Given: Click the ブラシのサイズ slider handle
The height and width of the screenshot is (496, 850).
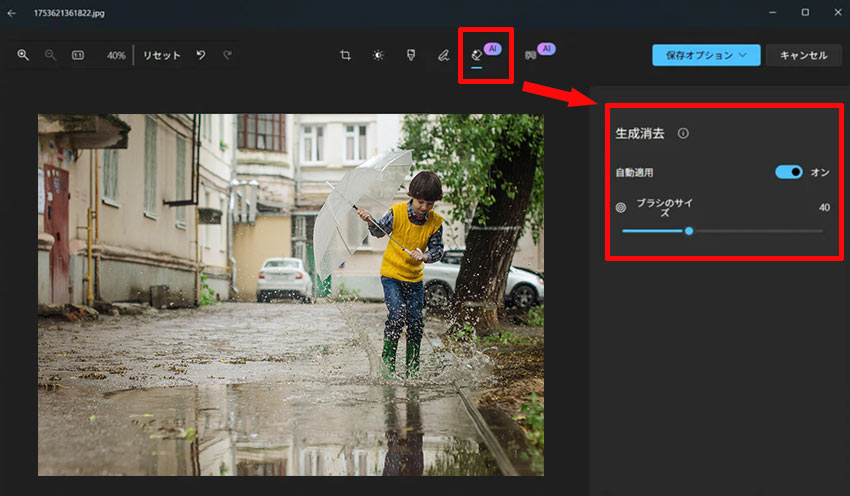Looking at the screenshot, I should pyautogui.click(x=689, y=231).
